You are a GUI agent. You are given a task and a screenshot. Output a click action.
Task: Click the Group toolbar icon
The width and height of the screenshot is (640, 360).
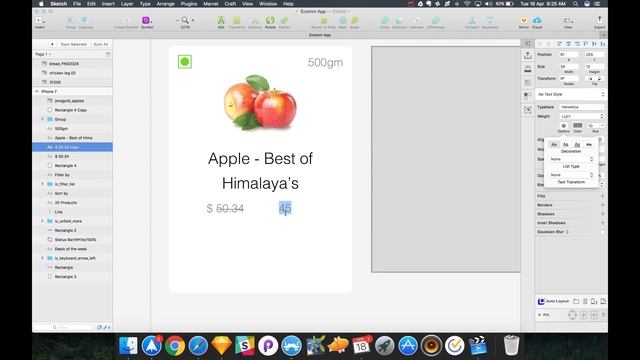coord(71,20)
